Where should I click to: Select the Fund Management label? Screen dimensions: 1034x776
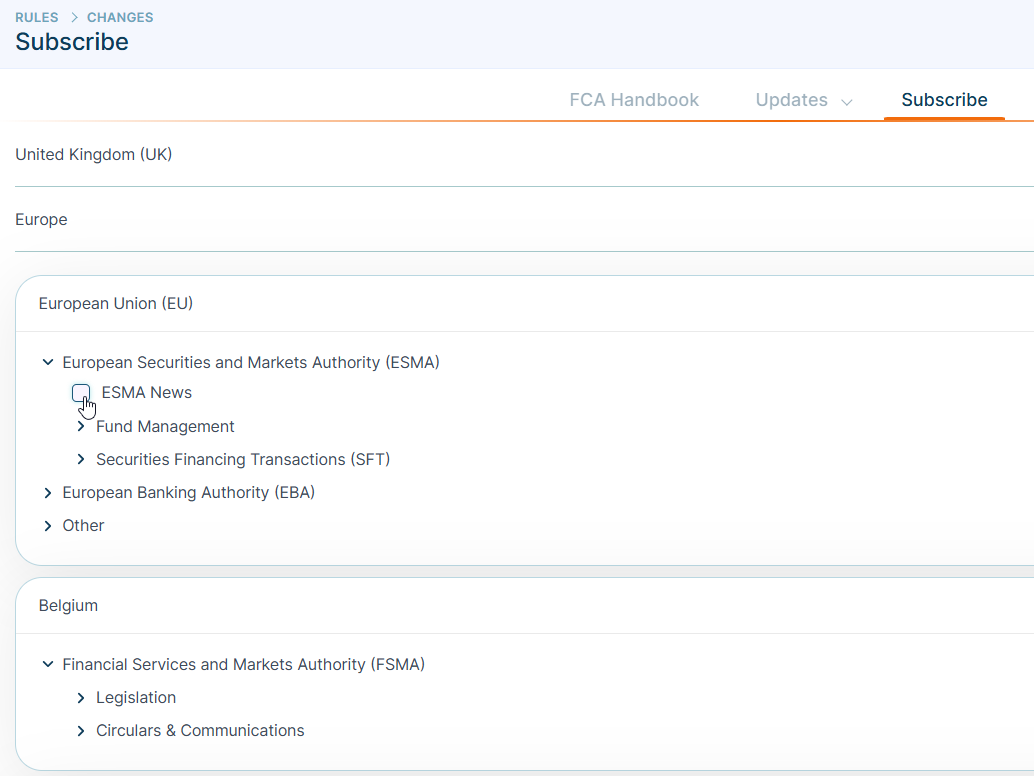click(165, 427)
